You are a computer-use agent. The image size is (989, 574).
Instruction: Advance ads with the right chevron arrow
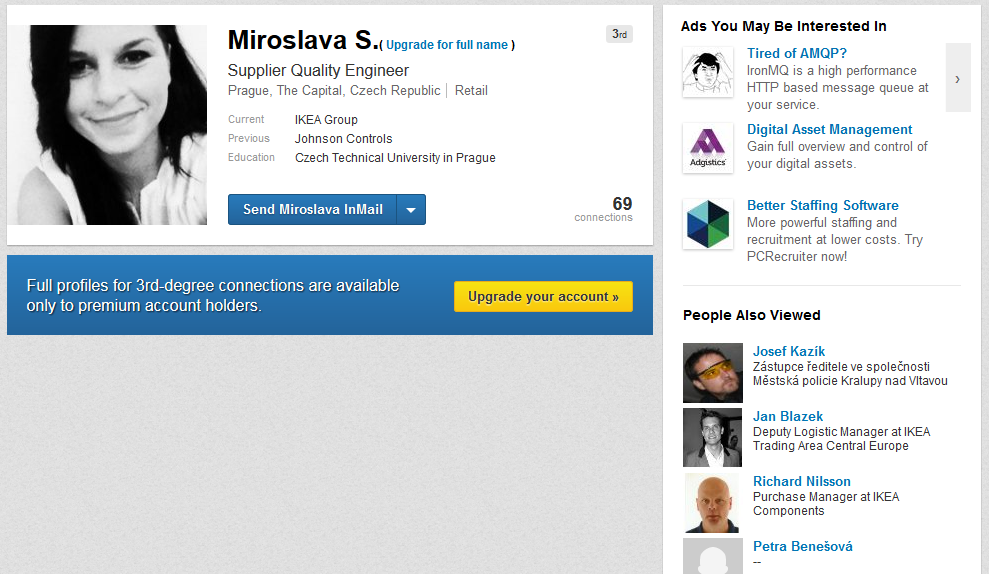[957, 78]
